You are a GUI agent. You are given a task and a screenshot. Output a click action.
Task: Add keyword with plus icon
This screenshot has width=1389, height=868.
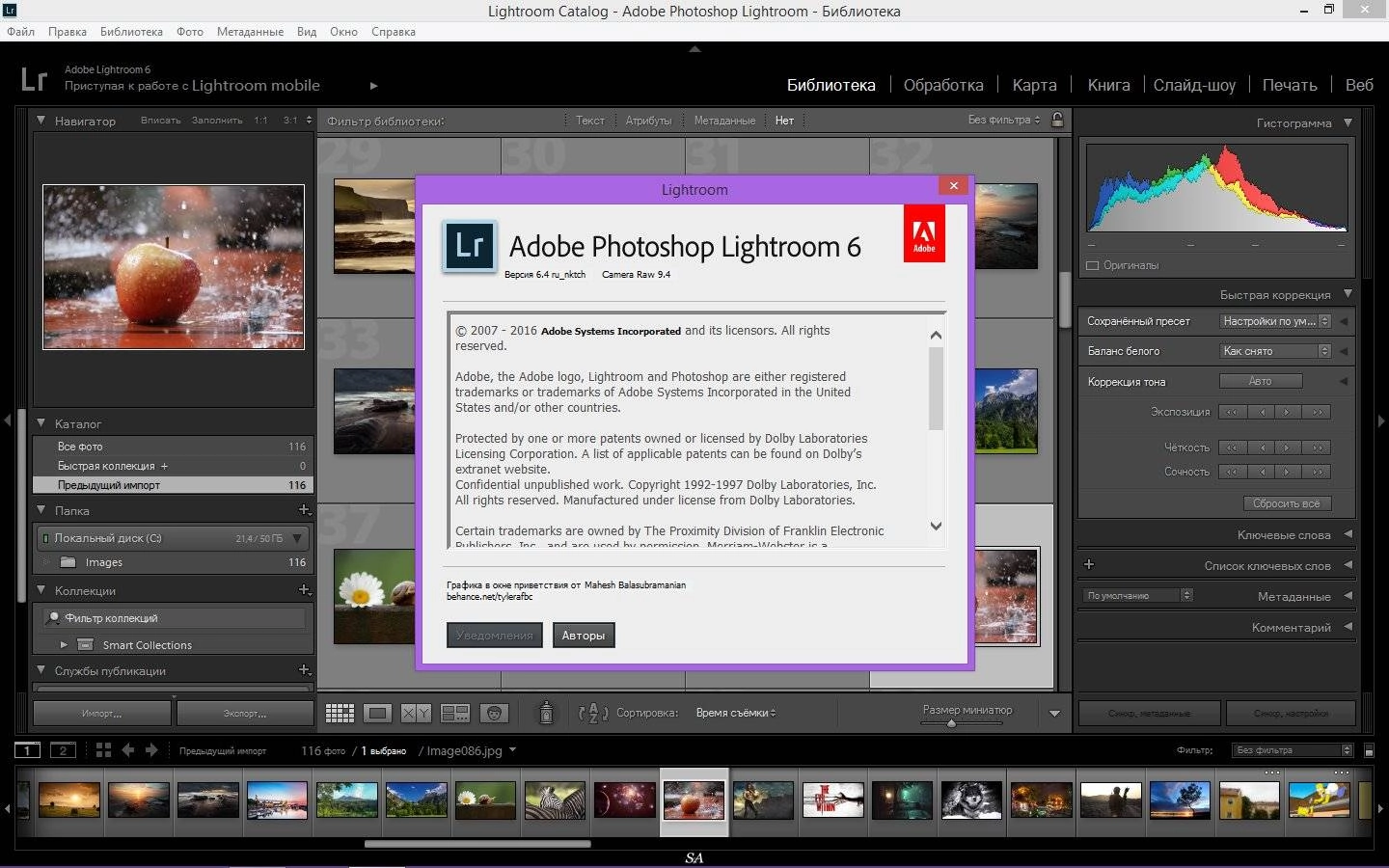coord(1089,564)
